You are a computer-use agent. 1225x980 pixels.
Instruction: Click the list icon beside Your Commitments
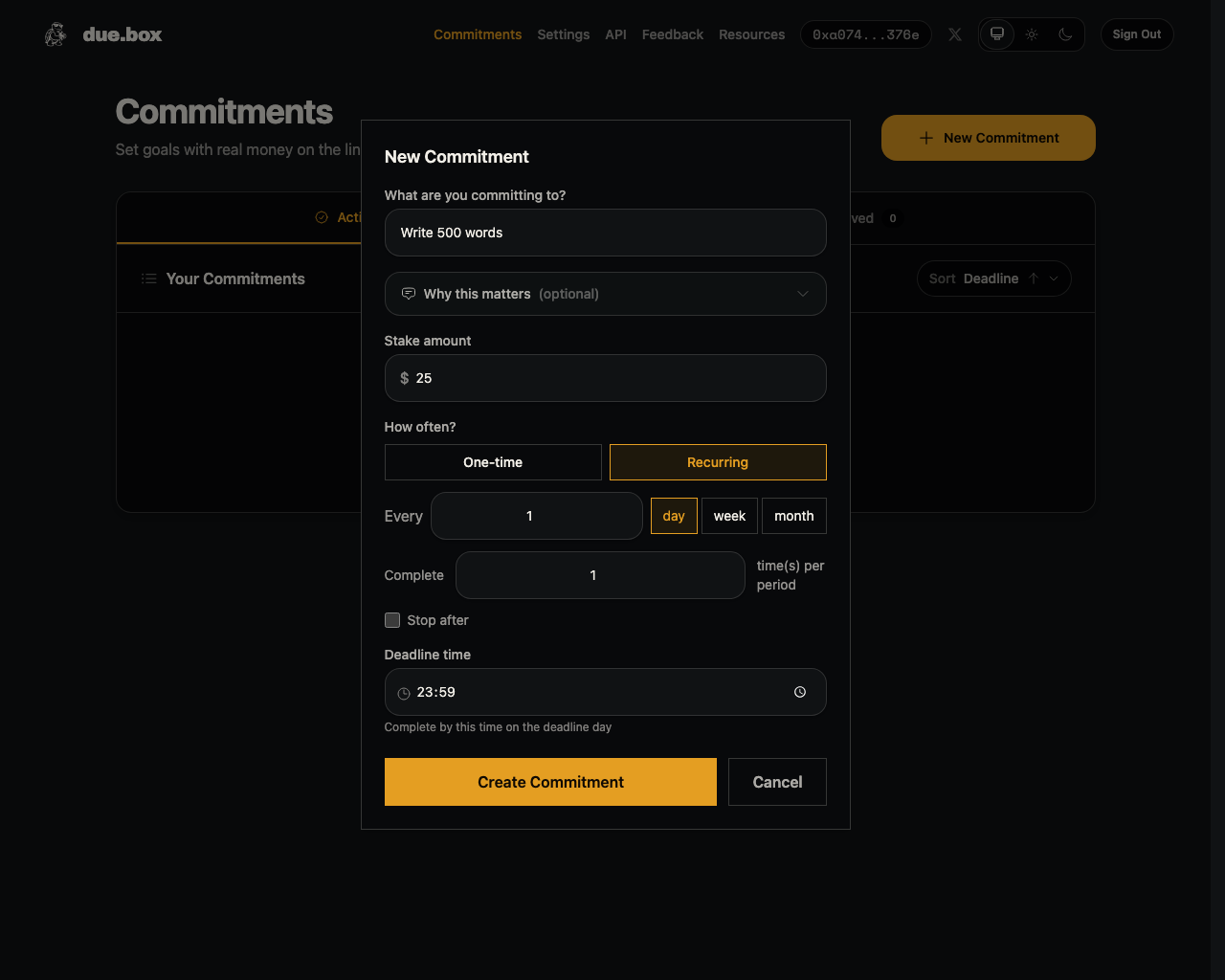click(x=148, y=278)
